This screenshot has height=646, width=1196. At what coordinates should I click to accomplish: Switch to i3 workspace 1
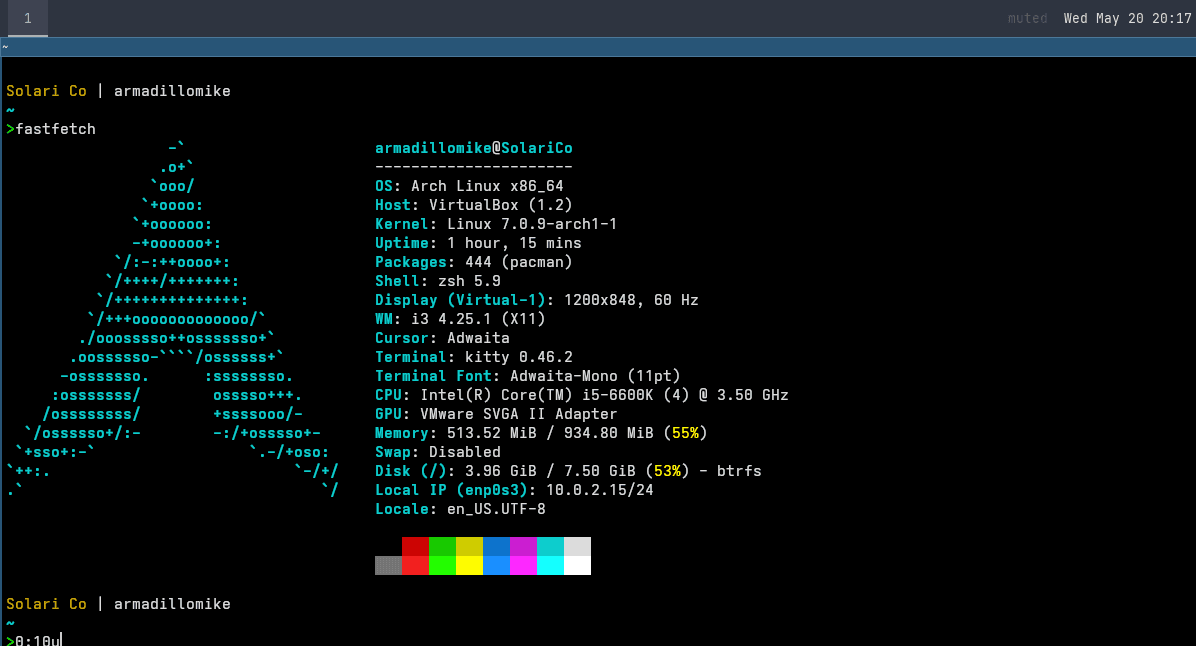click(x=27, y=18)
